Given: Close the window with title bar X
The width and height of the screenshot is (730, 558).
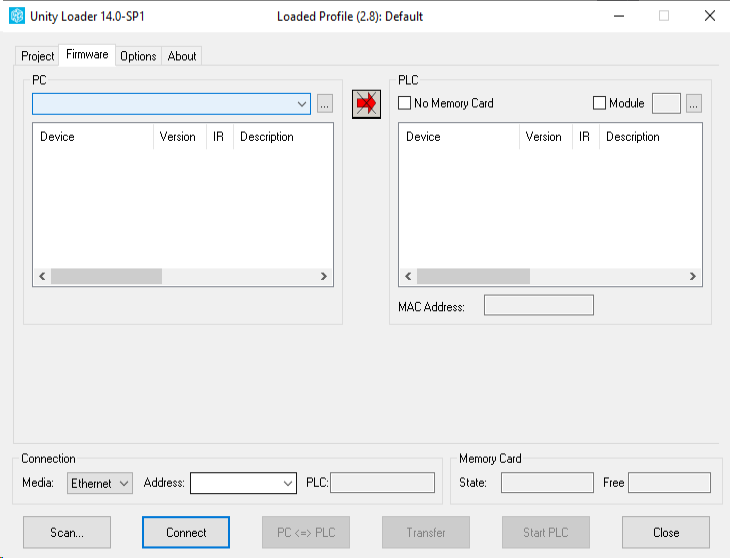Looking at the screenshot, I should point(710,16).
